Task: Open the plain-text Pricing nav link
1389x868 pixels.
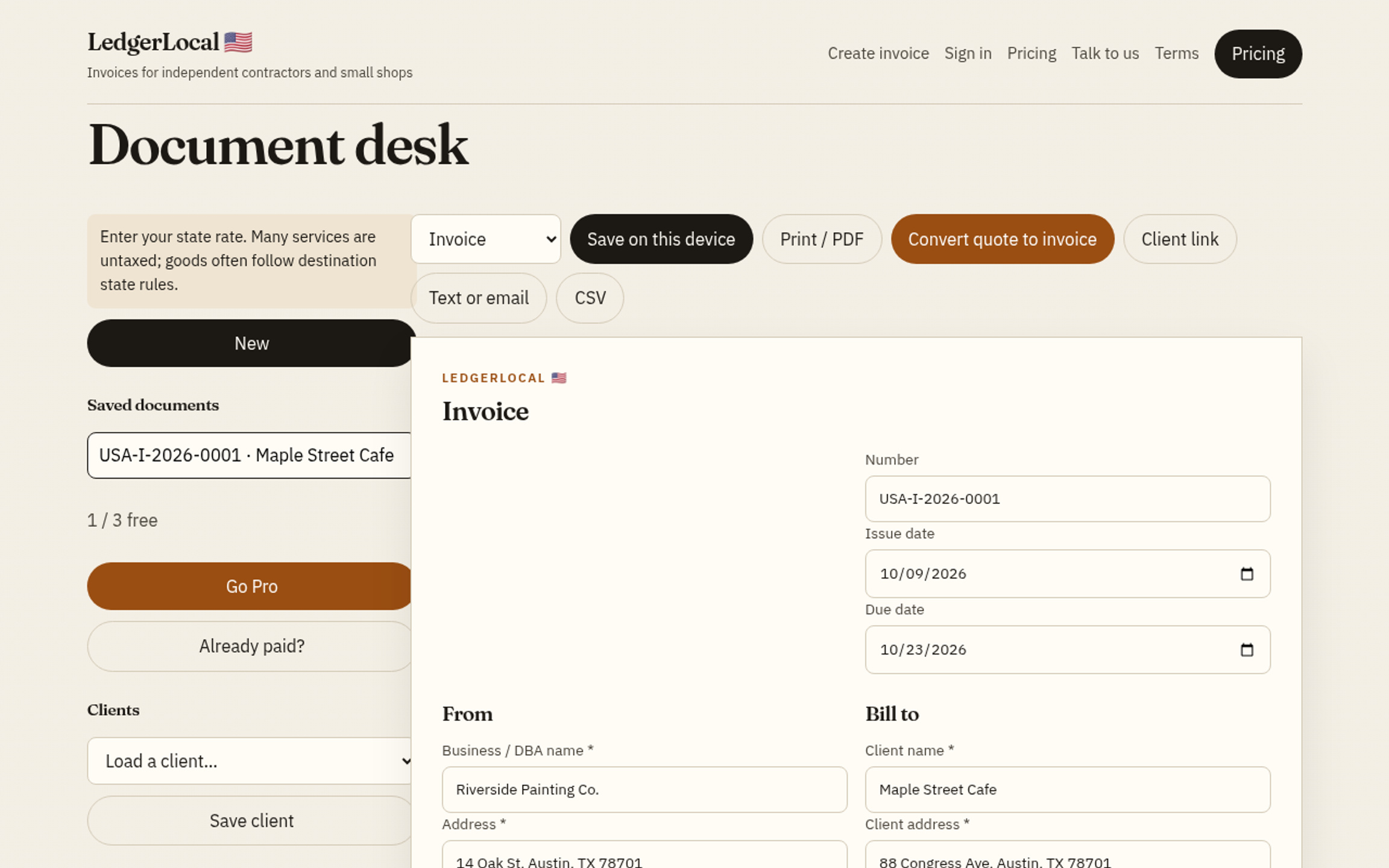Action: (1032, 54)
